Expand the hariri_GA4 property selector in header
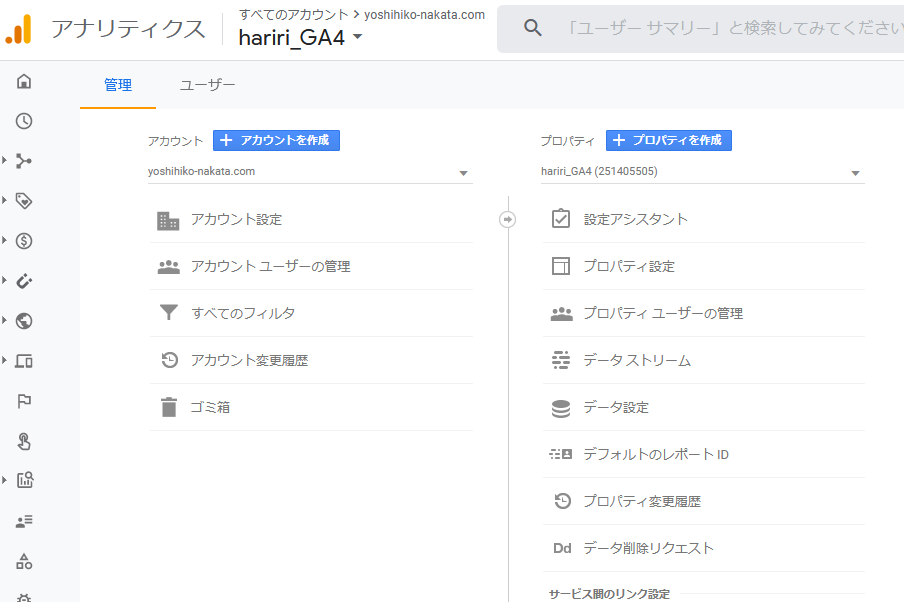The height and width of the screenshot is (602, 904). click(300, 37)
